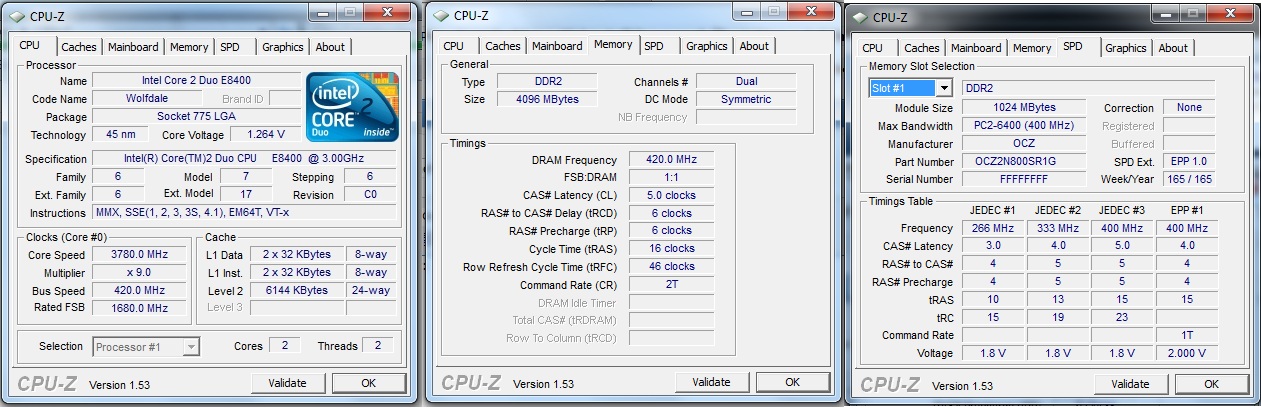Click CPU-Z app icon in middle window title bar
The height and width of the screenshot is (408, 1261).
pos(441,14)
